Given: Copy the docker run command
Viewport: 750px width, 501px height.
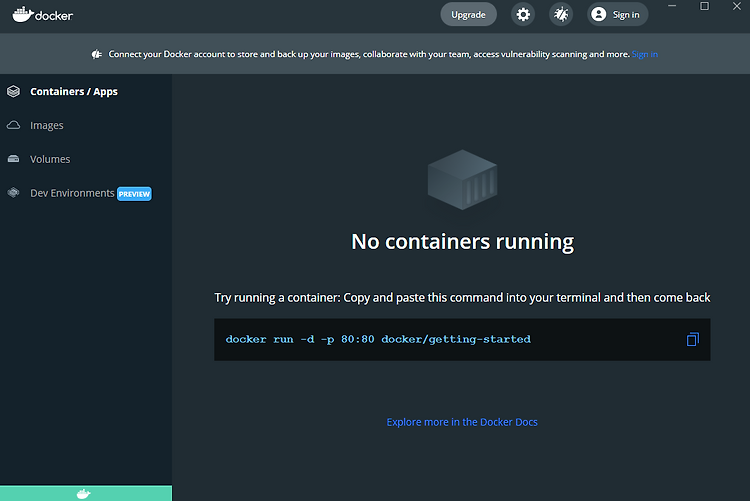Looking at the screenshot, I should tap(693, 339).
